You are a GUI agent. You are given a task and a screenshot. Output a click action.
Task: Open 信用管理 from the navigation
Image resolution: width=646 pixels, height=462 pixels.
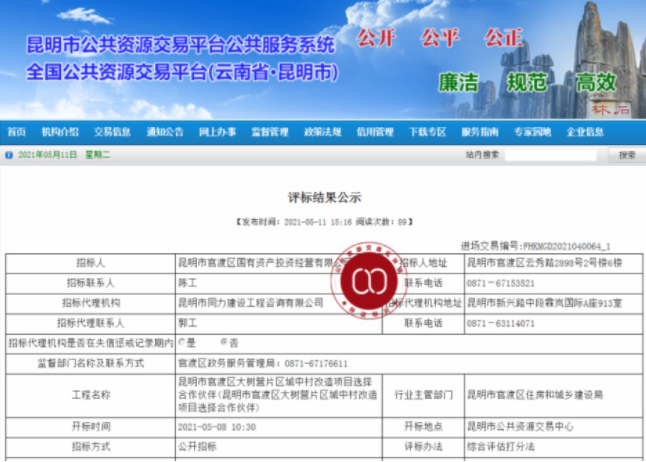click(375, 132)
